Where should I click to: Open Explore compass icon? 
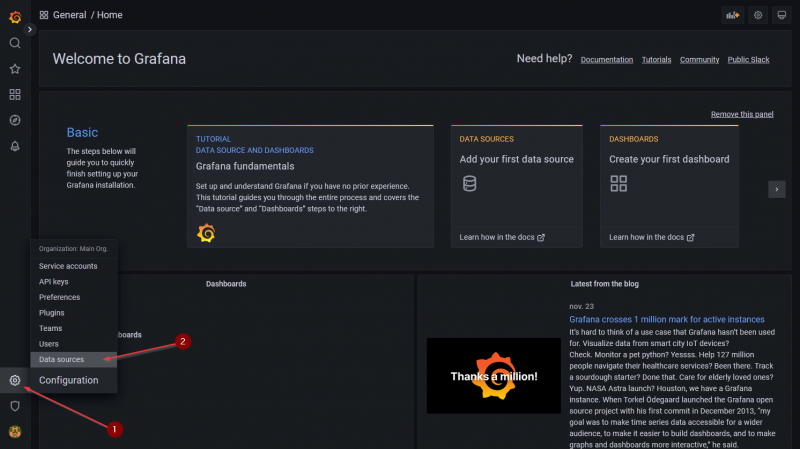[x=15, y=120]
